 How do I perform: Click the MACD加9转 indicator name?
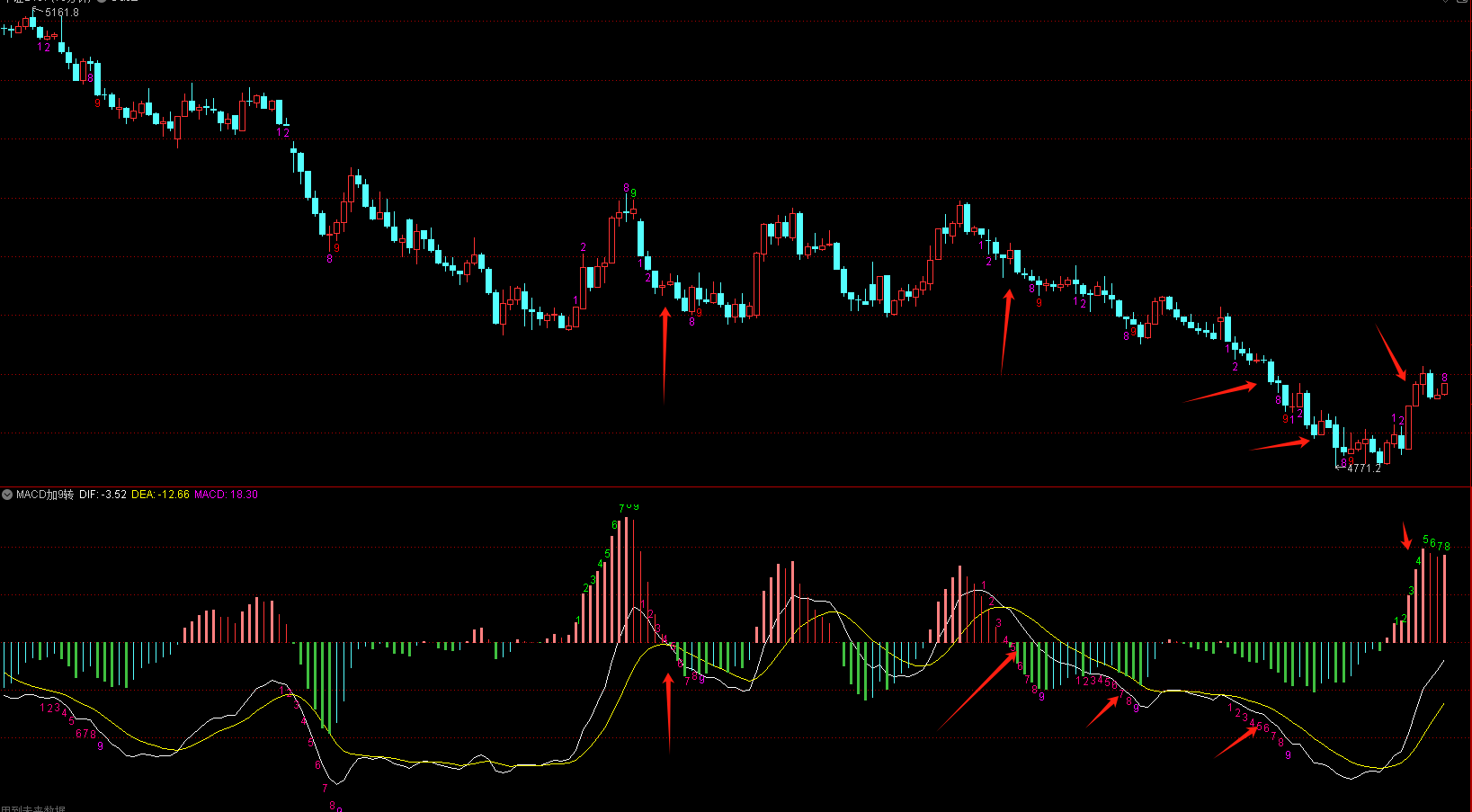pos(45,495)
